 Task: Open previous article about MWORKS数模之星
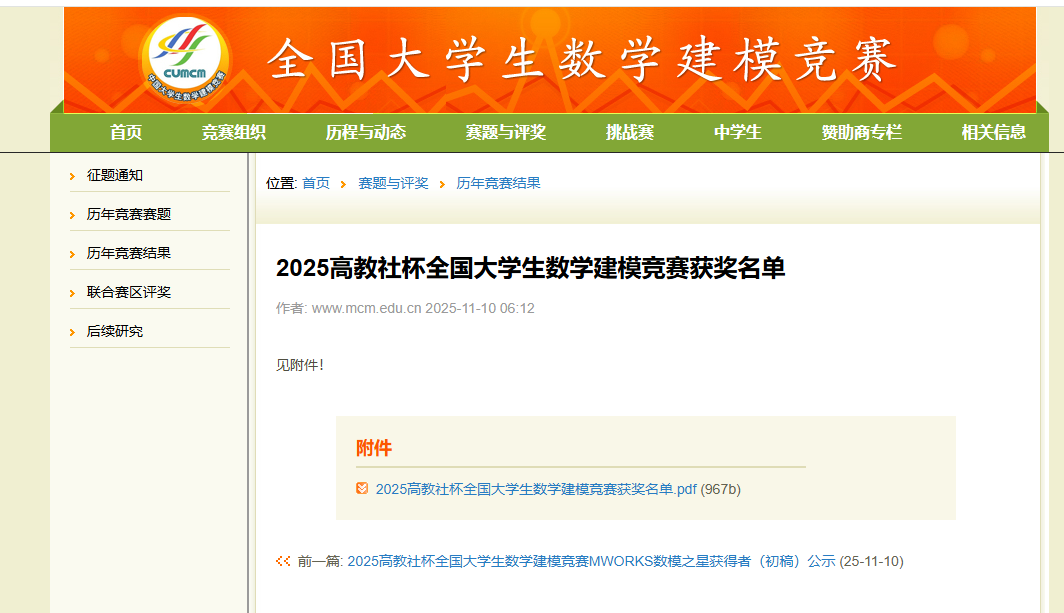[590, 561]
